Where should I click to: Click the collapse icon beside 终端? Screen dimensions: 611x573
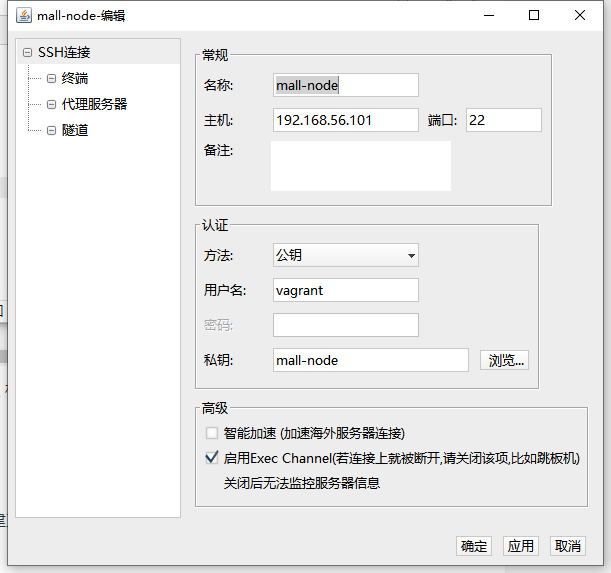[x=51, y=79]
